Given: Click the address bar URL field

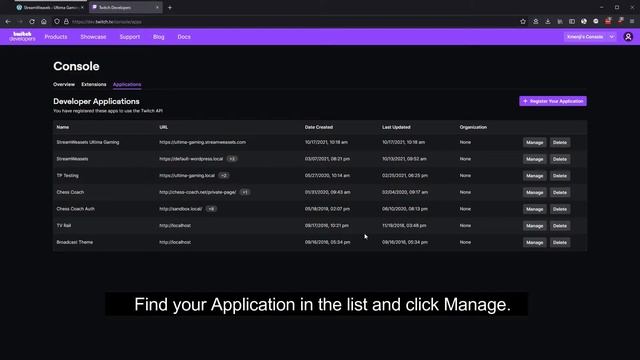Looking at the screenshot, I should tap(286, 22).
